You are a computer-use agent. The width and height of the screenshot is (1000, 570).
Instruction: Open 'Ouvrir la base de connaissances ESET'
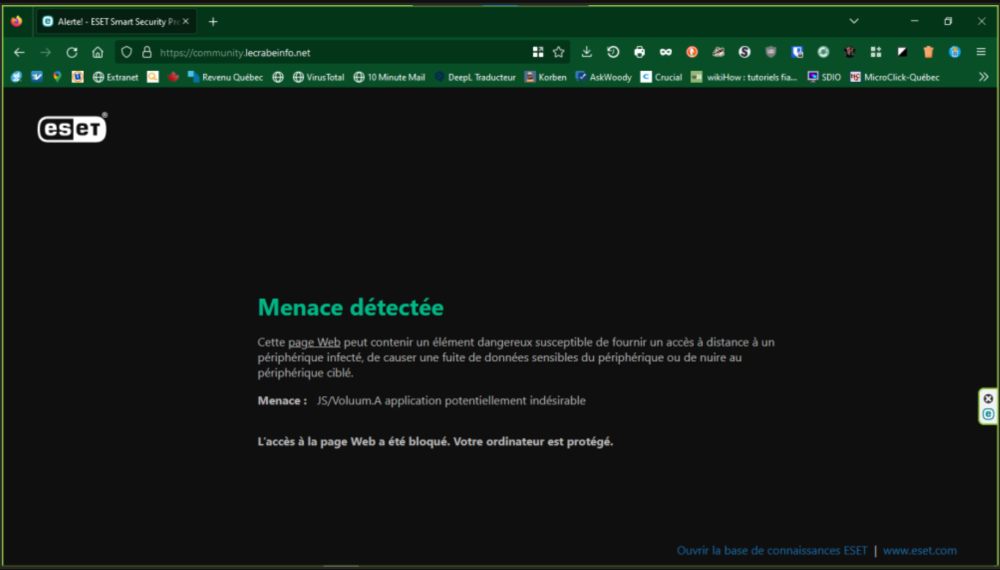(772, 550)
